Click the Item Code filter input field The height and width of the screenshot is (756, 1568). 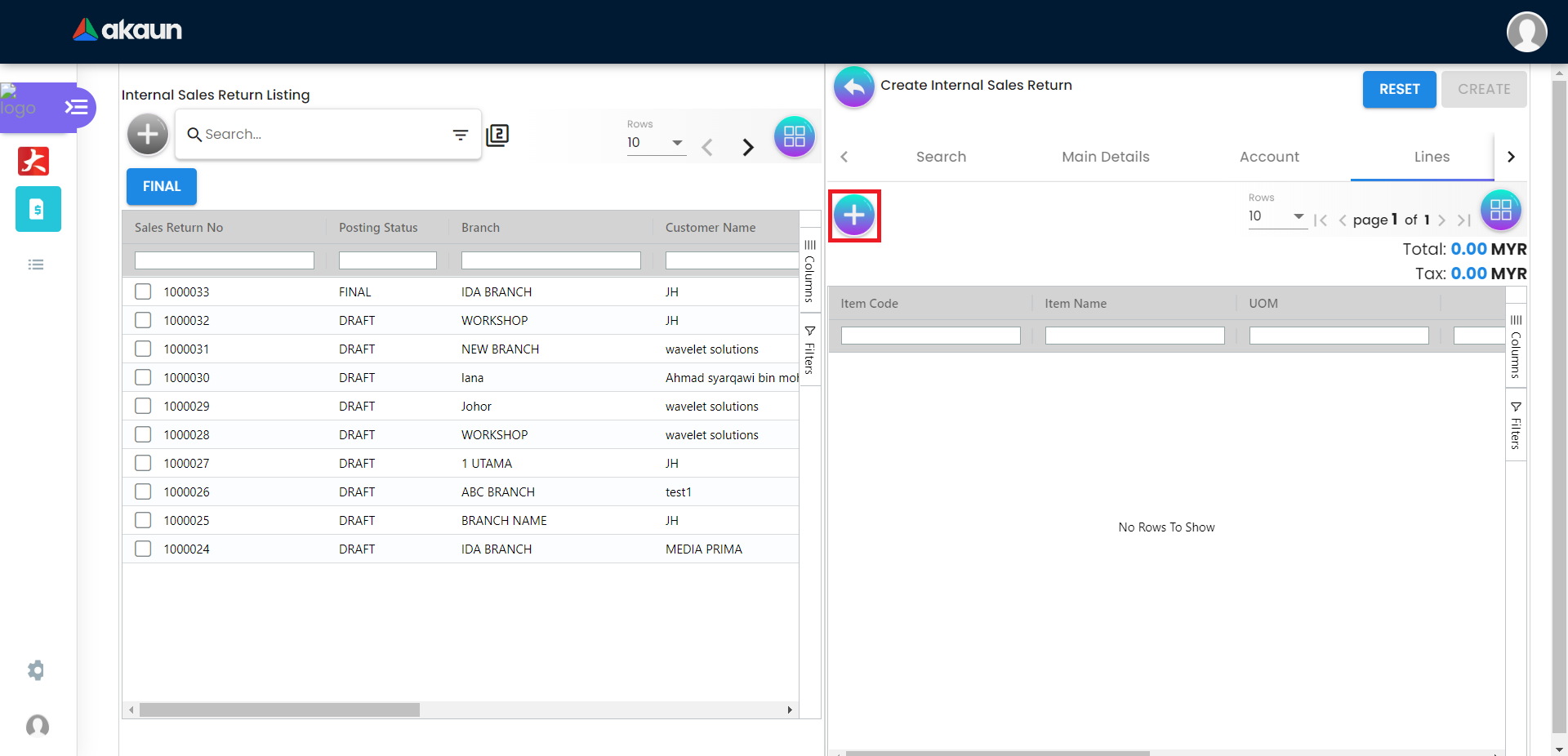(930, 336)
